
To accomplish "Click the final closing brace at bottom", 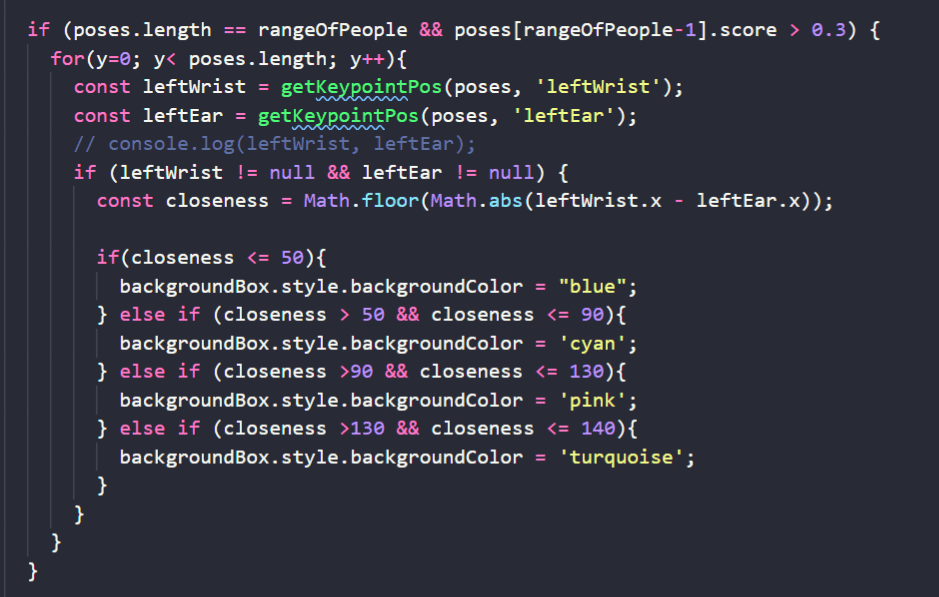I will (33, 571).
